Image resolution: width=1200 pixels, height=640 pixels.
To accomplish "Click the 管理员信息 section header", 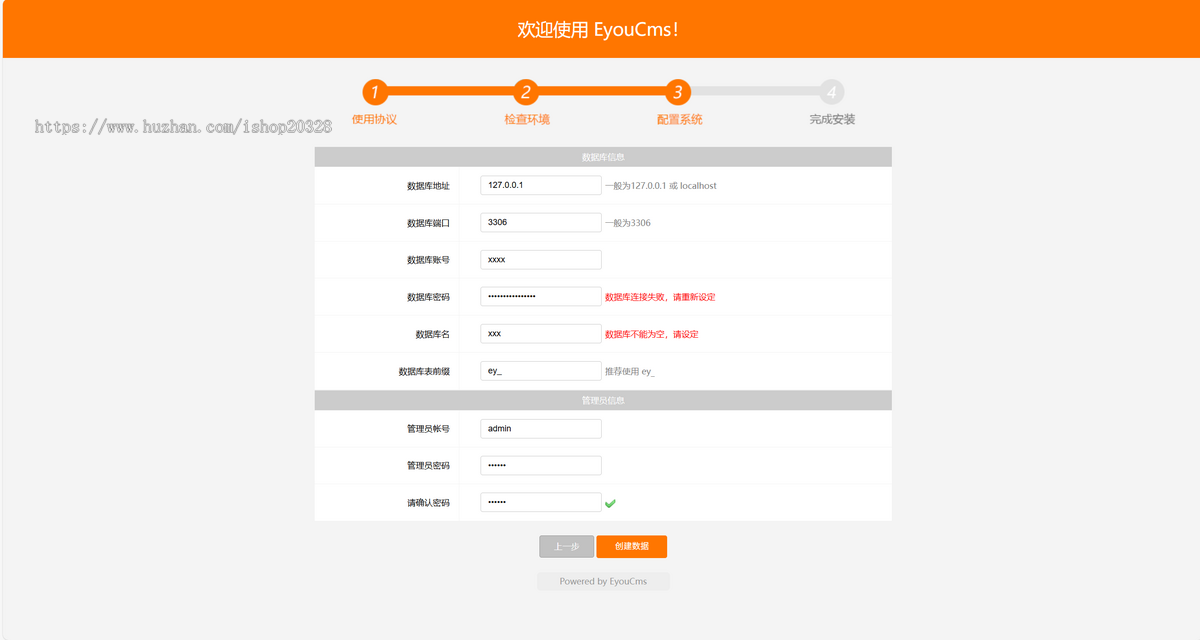I will [x=603, y=400].
